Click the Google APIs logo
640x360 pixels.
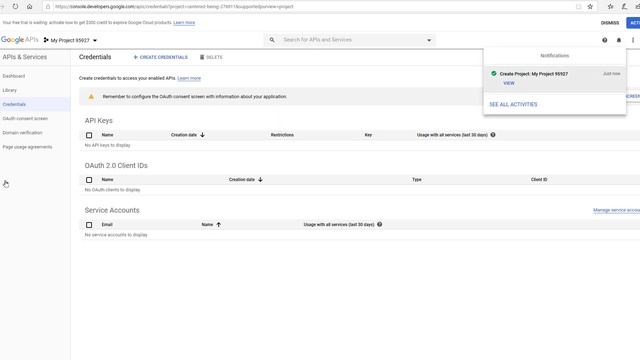(19, 40)
